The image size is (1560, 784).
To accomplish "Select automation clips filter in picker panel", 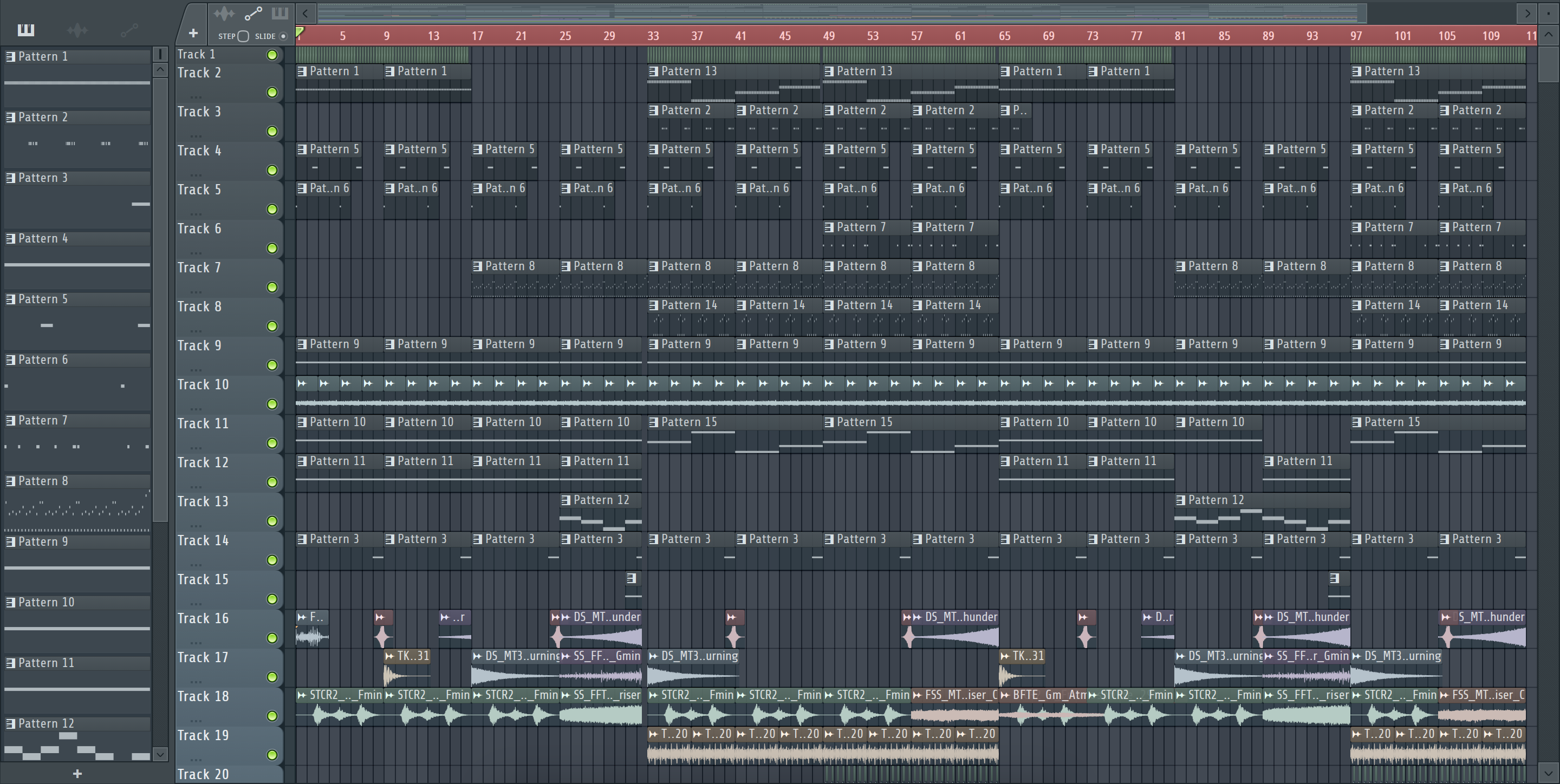I will point(129,30).
